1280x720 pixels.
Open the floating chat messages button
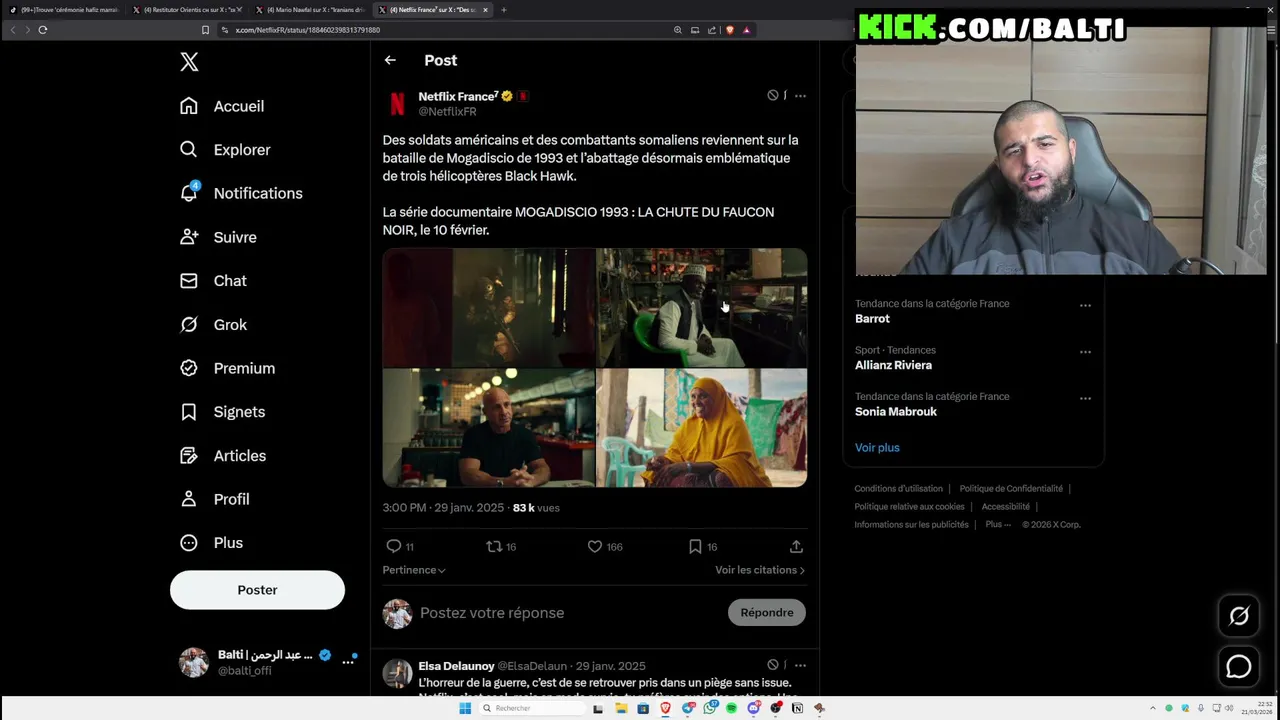click(1239, 666)
